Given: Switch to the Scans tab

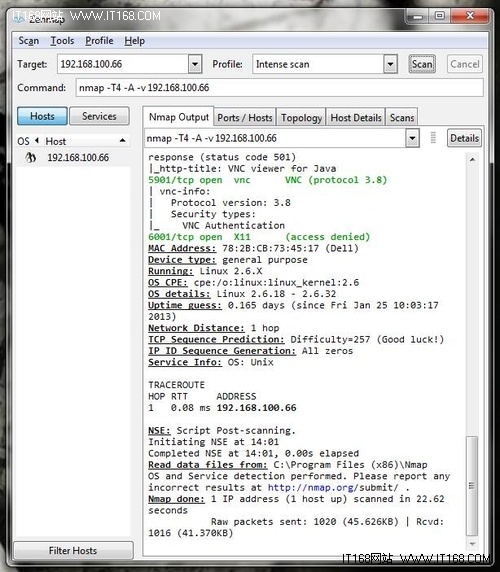Looking at the screenshot, I should [x=402, y=118].
